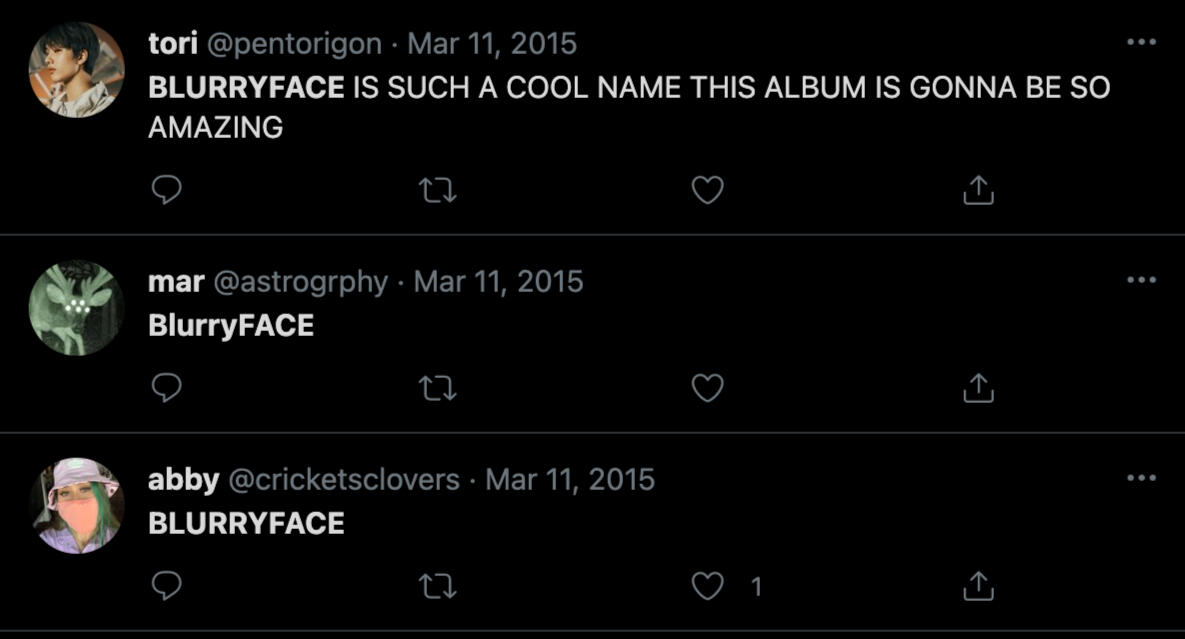Retweet tori's tweet about the album
Screen dimensions: 1185x639
coord(437,190)
